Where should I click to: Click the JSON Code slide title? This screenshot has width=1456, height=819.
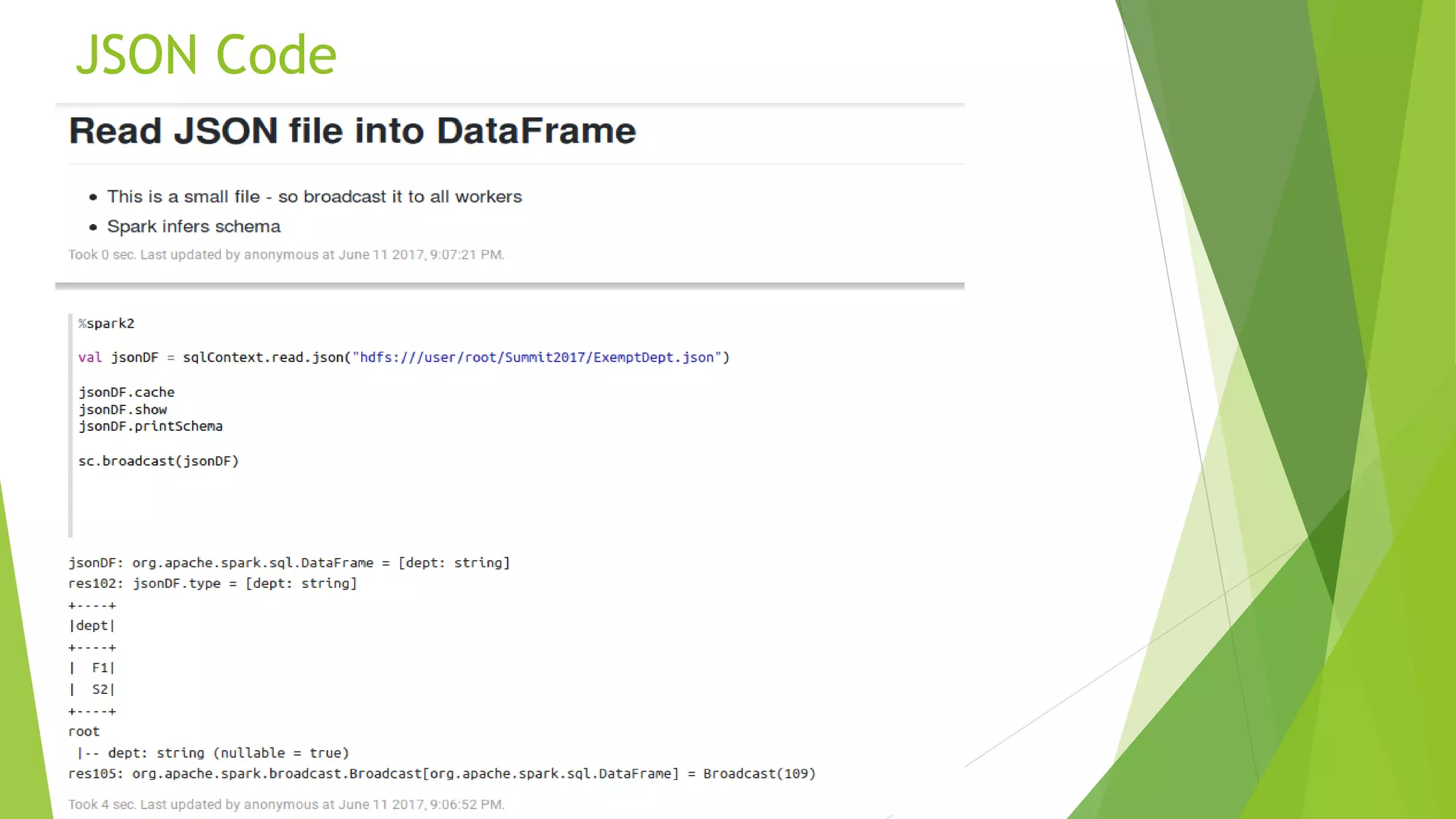205,55
